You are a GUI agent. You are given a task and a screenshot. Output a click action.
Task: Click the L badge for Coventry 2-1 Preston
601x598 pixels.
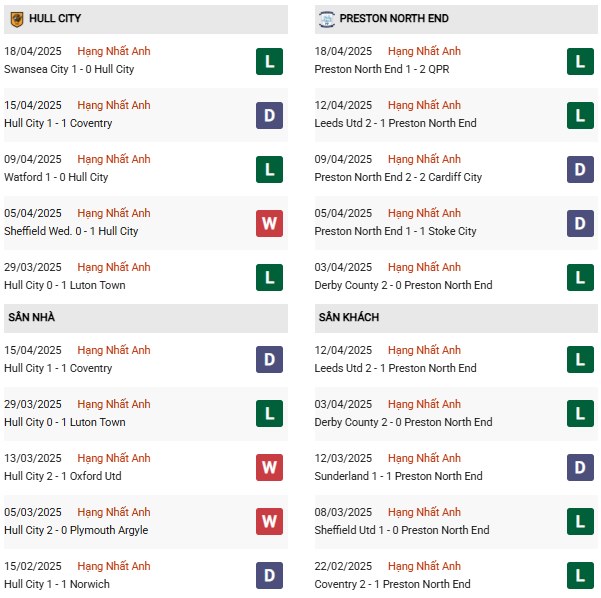tap(579, 576)
